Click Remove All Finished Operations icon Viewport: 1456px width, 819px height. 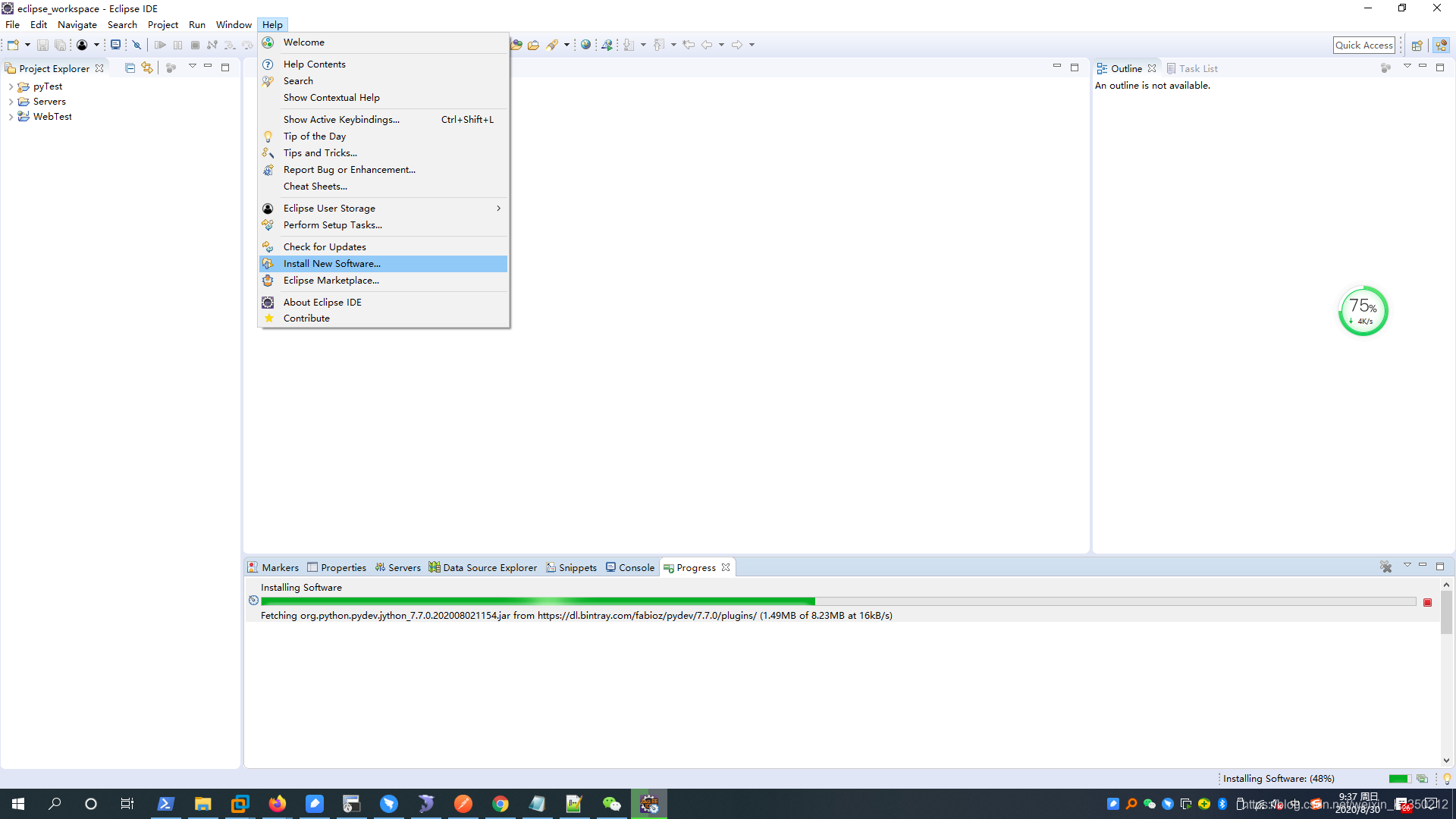click(x=1385, y=567)
